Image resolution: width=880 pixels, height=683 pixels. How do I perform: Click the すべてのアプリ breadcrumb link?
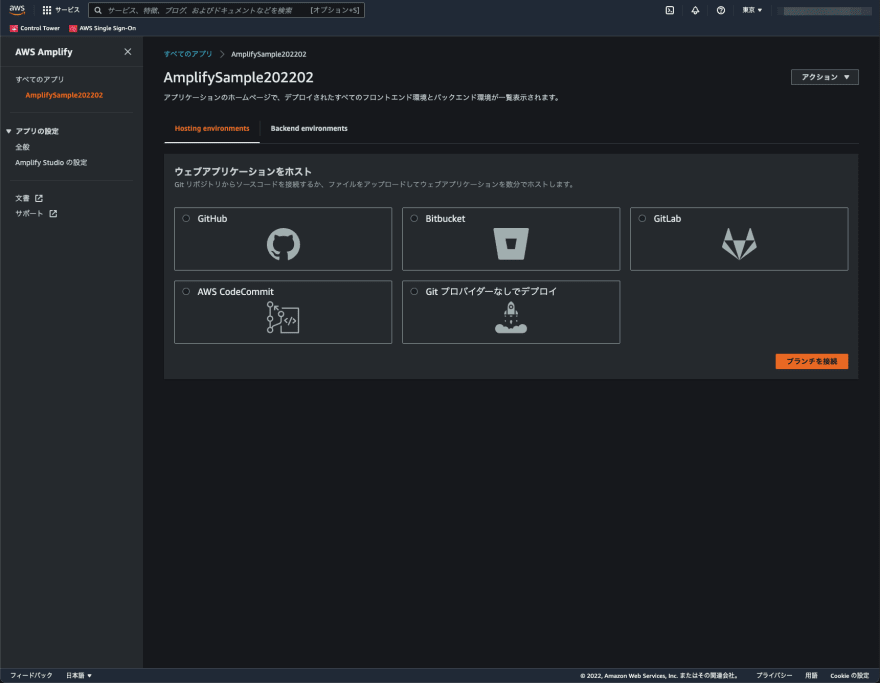tap(188, 54)
